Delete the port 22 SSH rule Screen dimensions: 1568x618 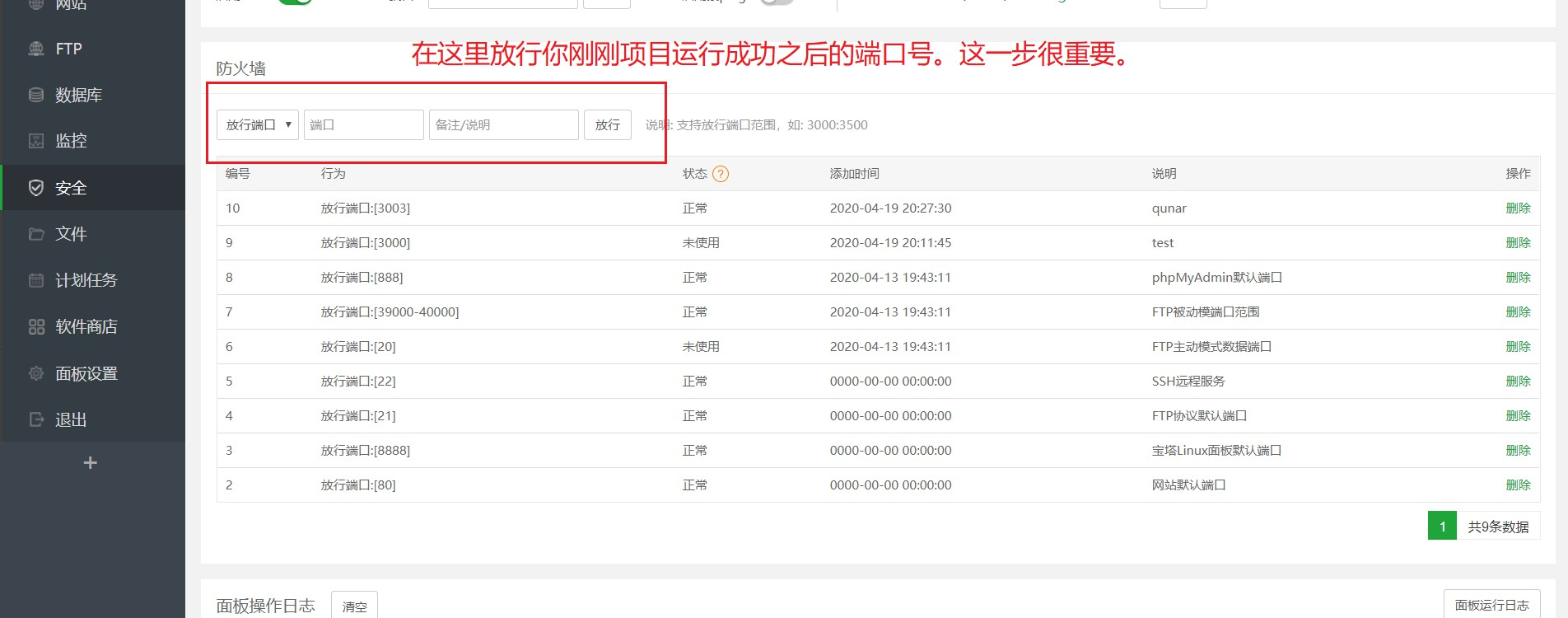tap(1518, 382)
